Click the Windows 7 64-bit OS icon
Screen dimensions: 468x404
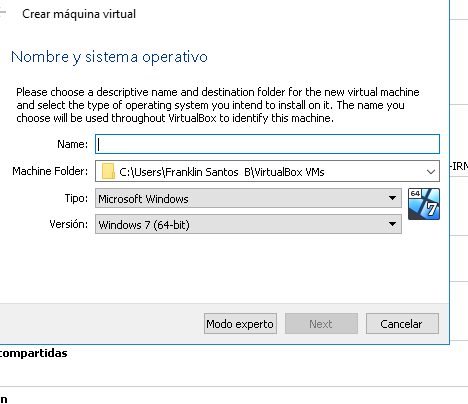tap(424, 204)
